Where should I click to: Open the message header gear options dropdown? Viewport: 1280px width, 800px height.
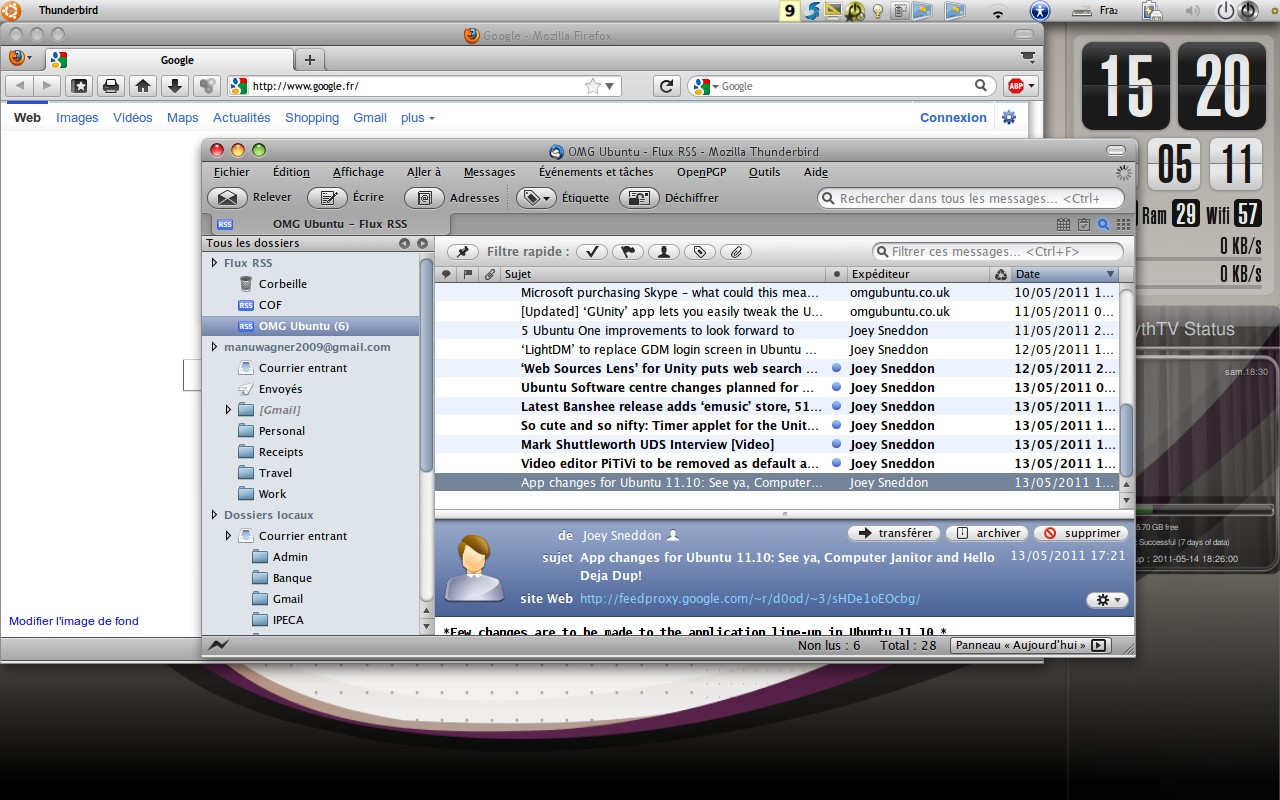(x=1107, y=600)
